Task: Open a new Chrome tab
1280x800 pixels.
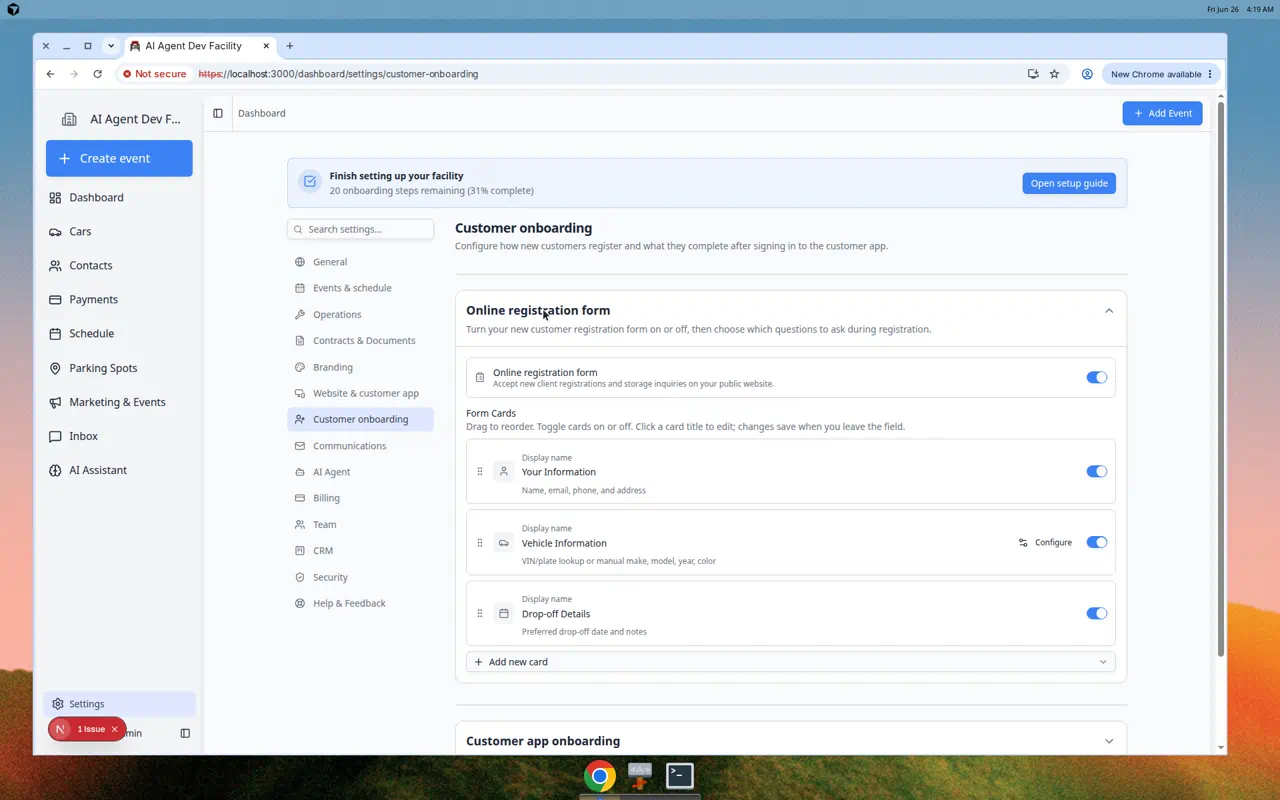Action: pyautogui.click(x=290, y=46)
